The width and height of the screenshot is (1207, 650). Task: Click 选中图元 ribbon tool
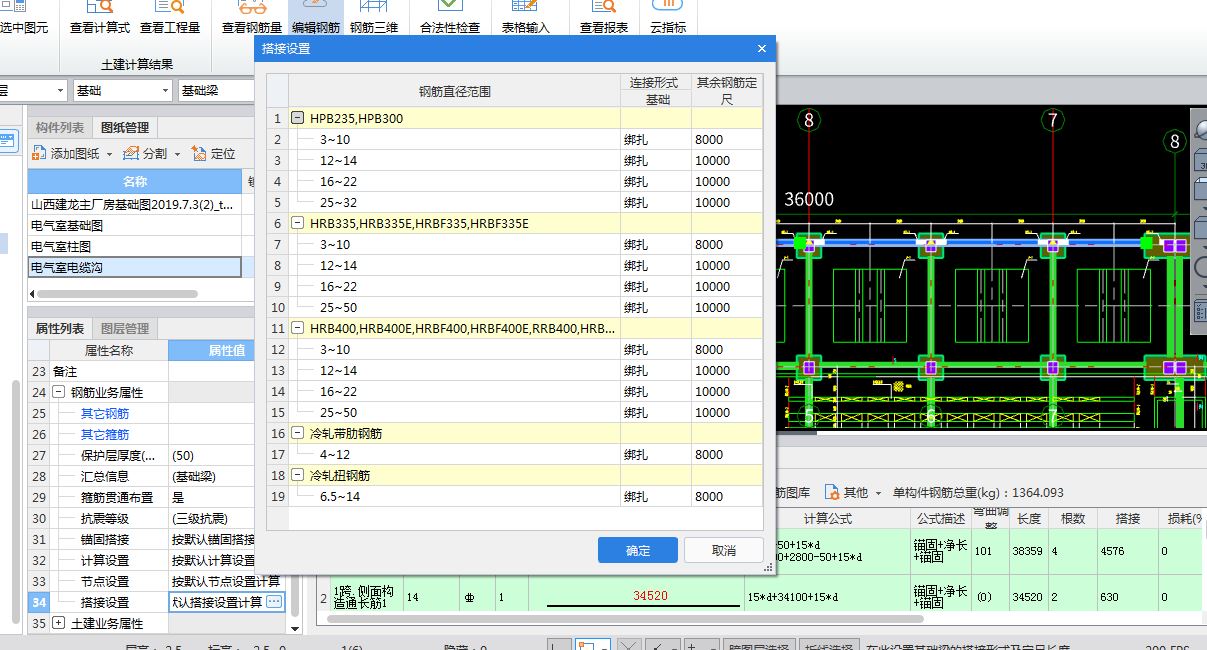click(24, 18)
